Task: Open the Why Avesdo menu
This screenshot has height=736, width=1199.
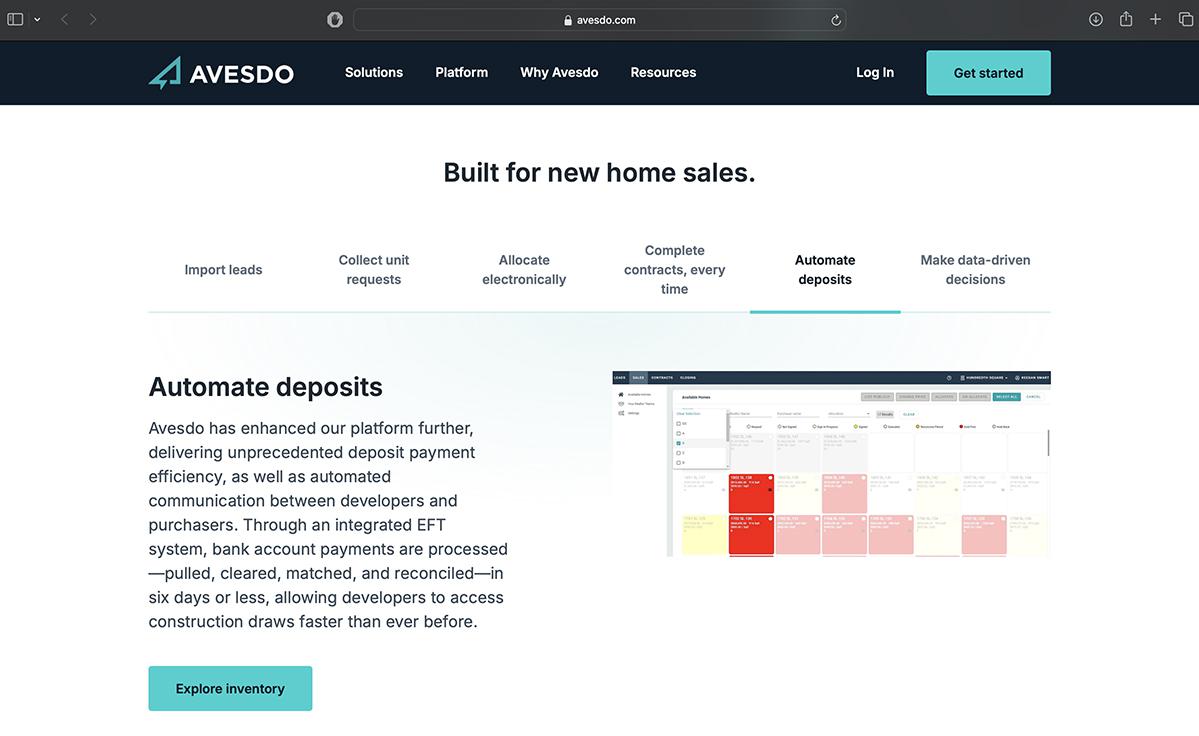Action: click(559, 73)
